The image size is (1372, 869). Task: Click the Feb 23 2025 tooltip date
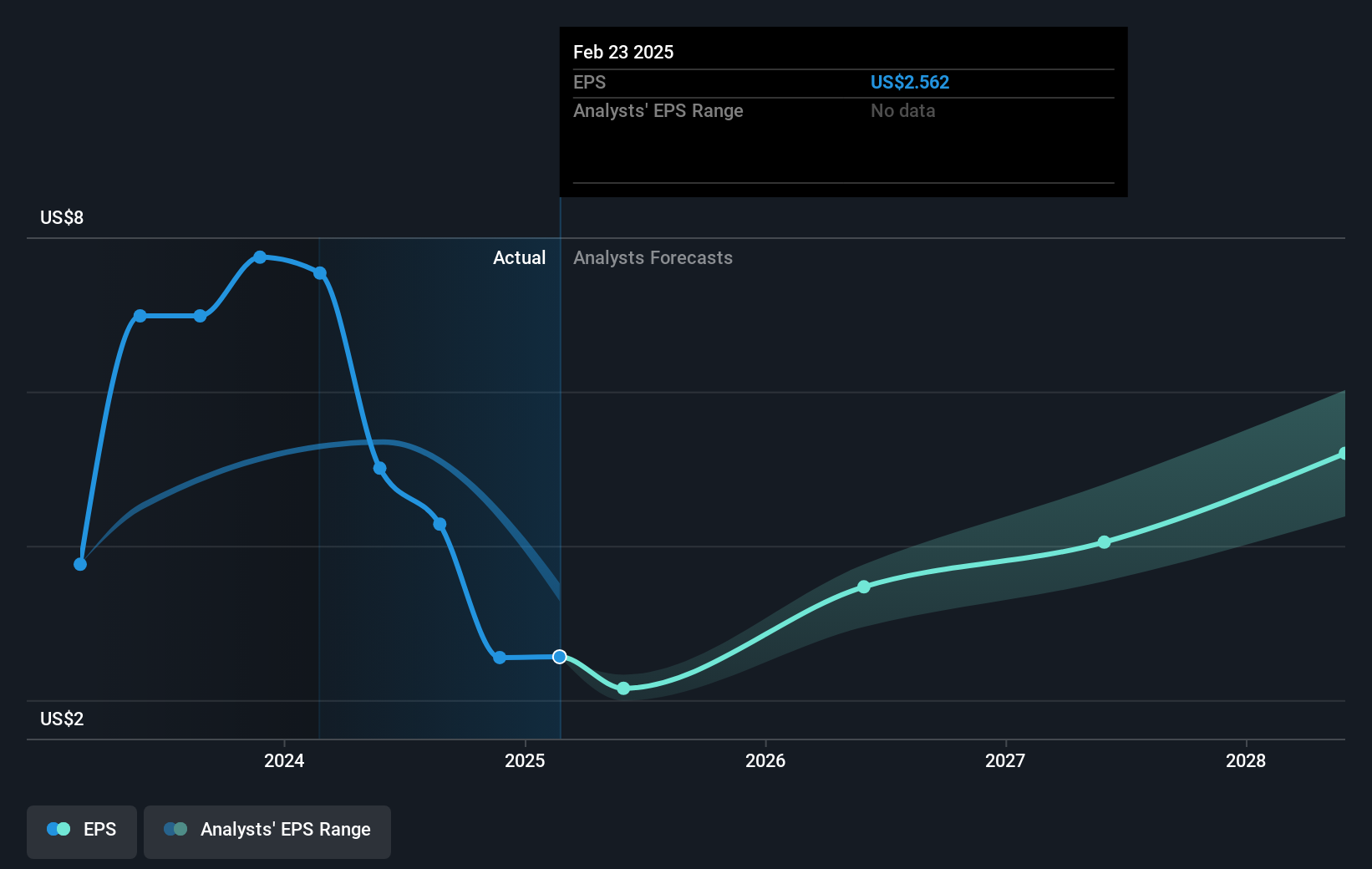point(623,53)
